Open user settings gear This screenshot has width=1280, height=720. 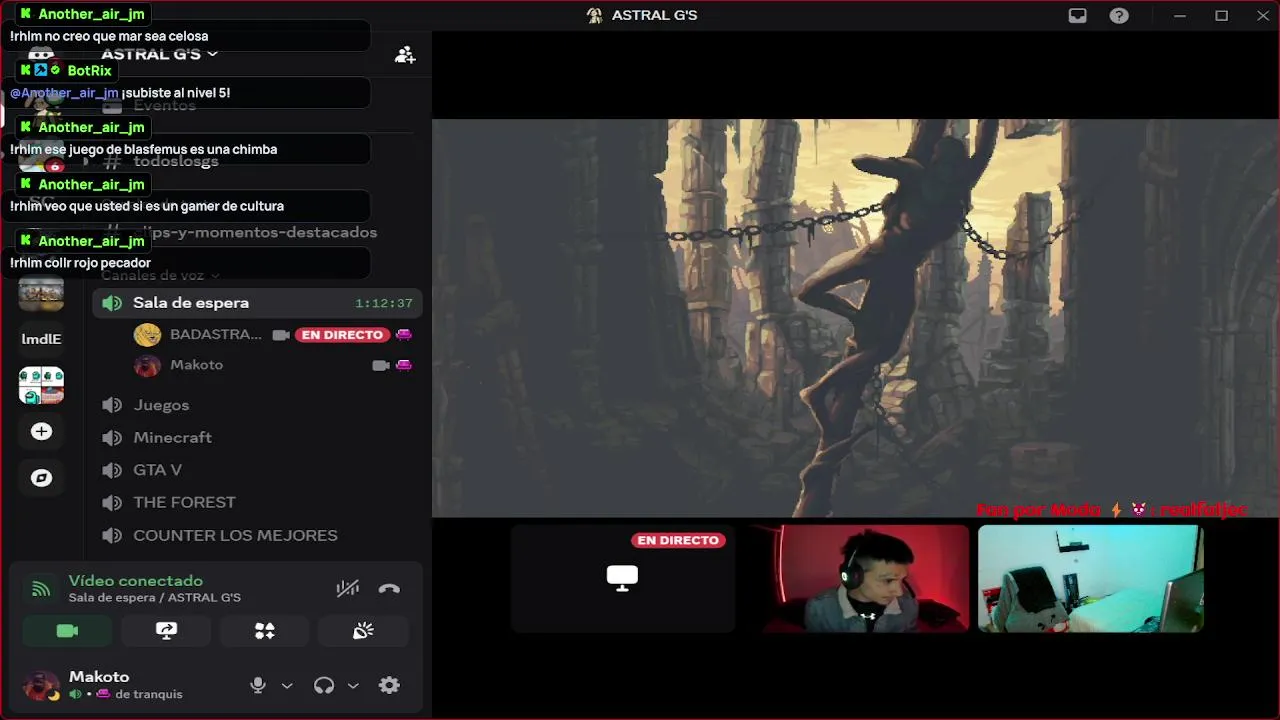(389, 685)
